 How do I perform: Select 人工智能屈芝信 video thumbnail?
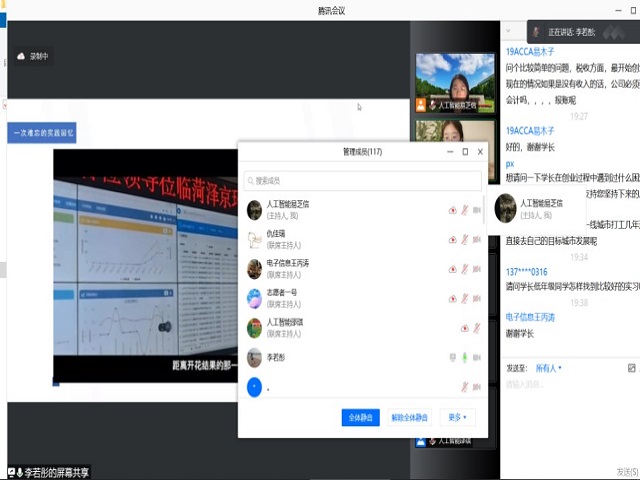pyautogui.click(x=455, y=81)
